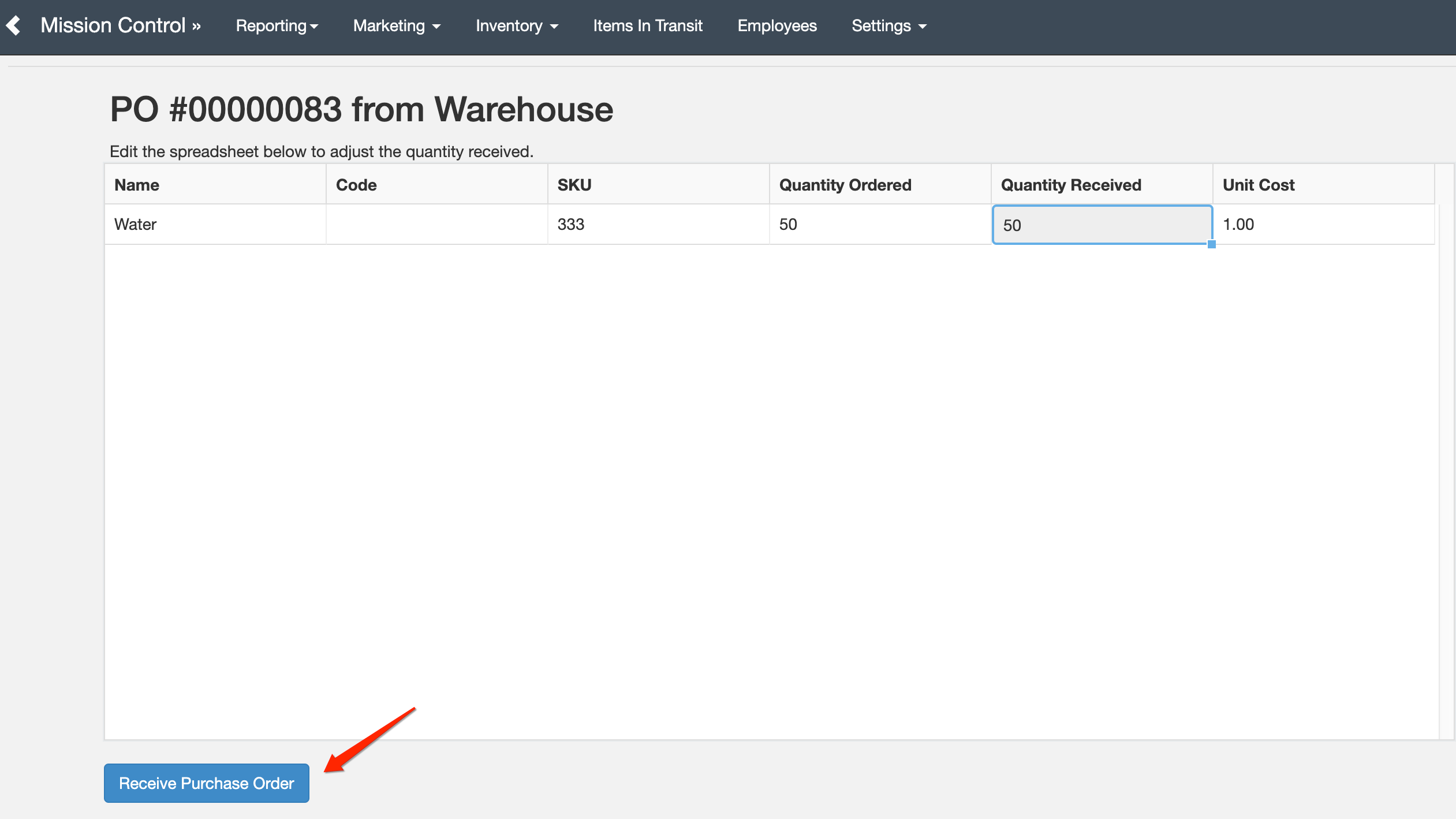Viewport: 1456px width, 819px height.
Task: Open the Mission Control home link
Action: point(120,25)
